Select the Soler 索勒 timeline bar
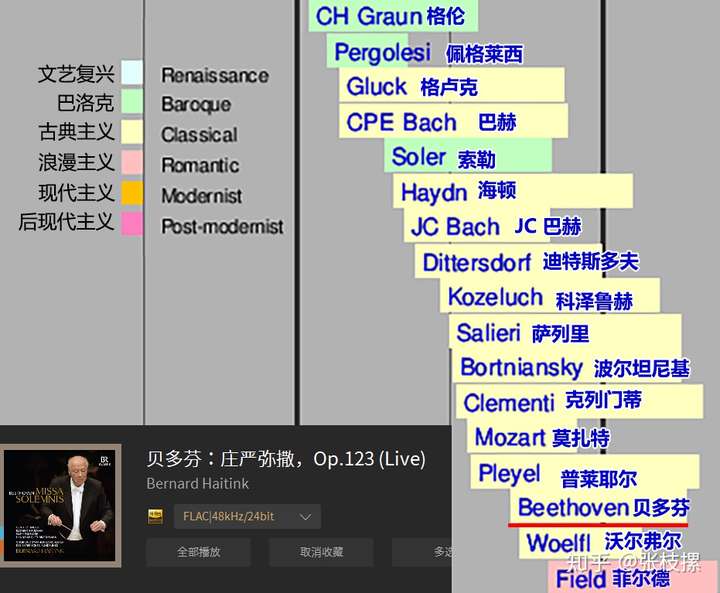720x593 pixels. [468, 155]
